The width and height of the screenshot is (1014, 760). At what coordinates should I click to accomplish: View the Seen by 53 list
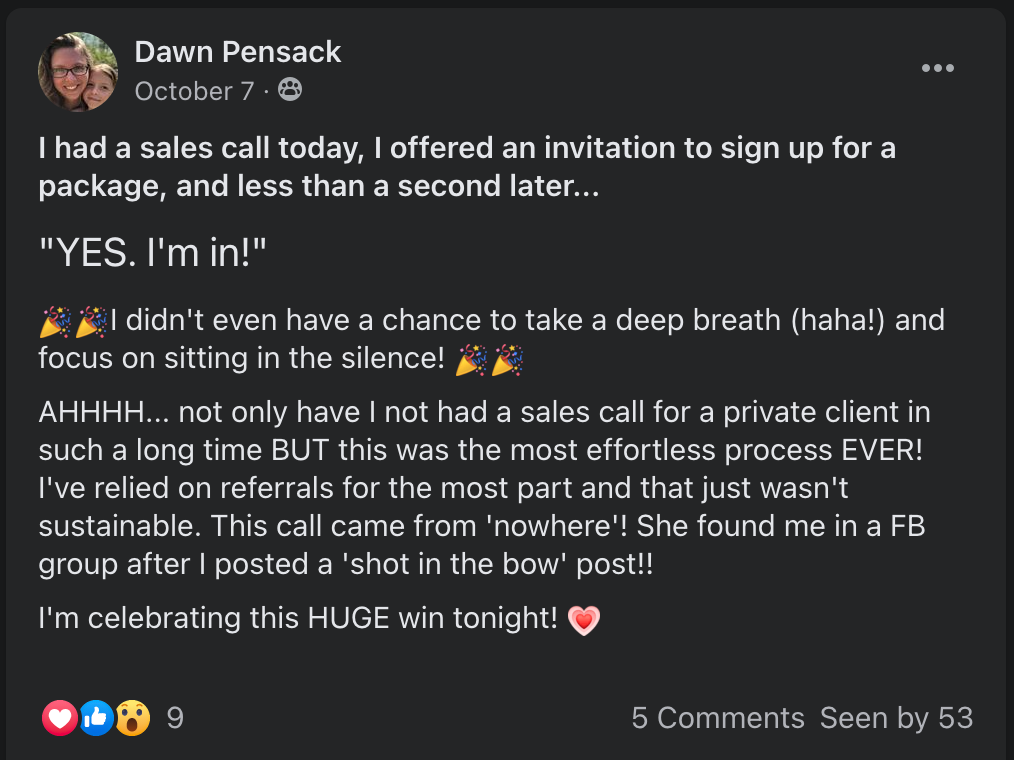pyautogui.click(x=896, y=718)
